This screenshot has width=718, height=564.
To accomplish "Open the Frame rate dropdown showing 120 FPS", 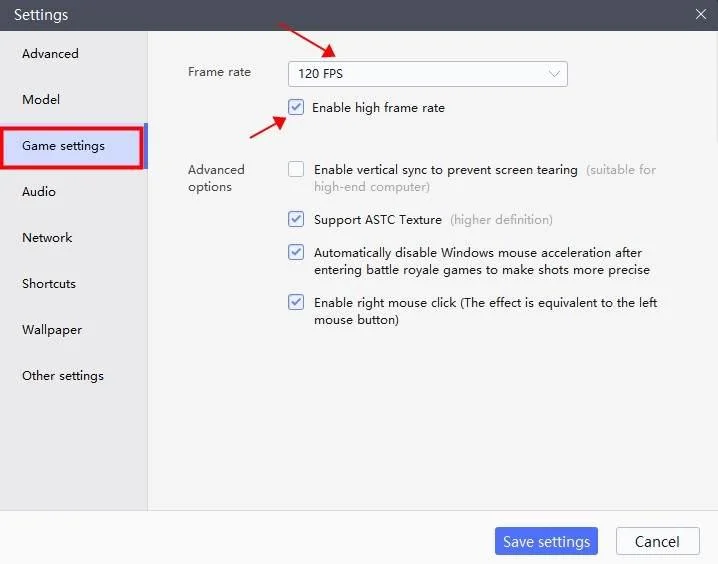I will tap(428, 74).
